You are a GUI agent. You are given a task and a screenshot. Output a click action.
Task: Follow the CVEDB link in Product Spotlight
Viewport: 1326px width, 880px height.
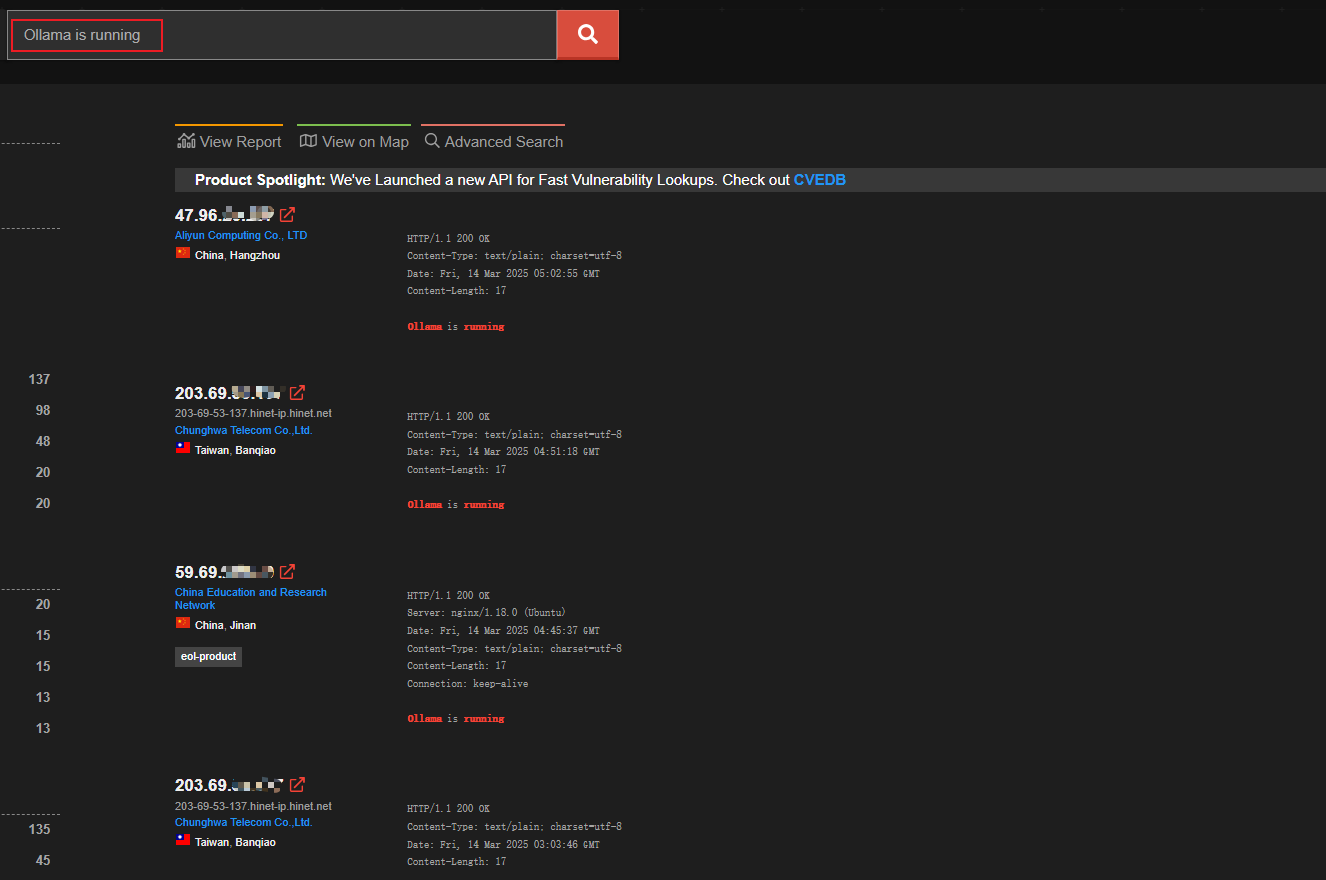click(x=820, y=180)
